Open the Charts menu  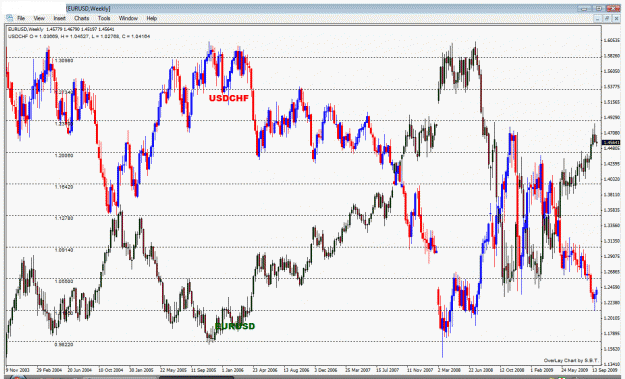click(81, 18)
